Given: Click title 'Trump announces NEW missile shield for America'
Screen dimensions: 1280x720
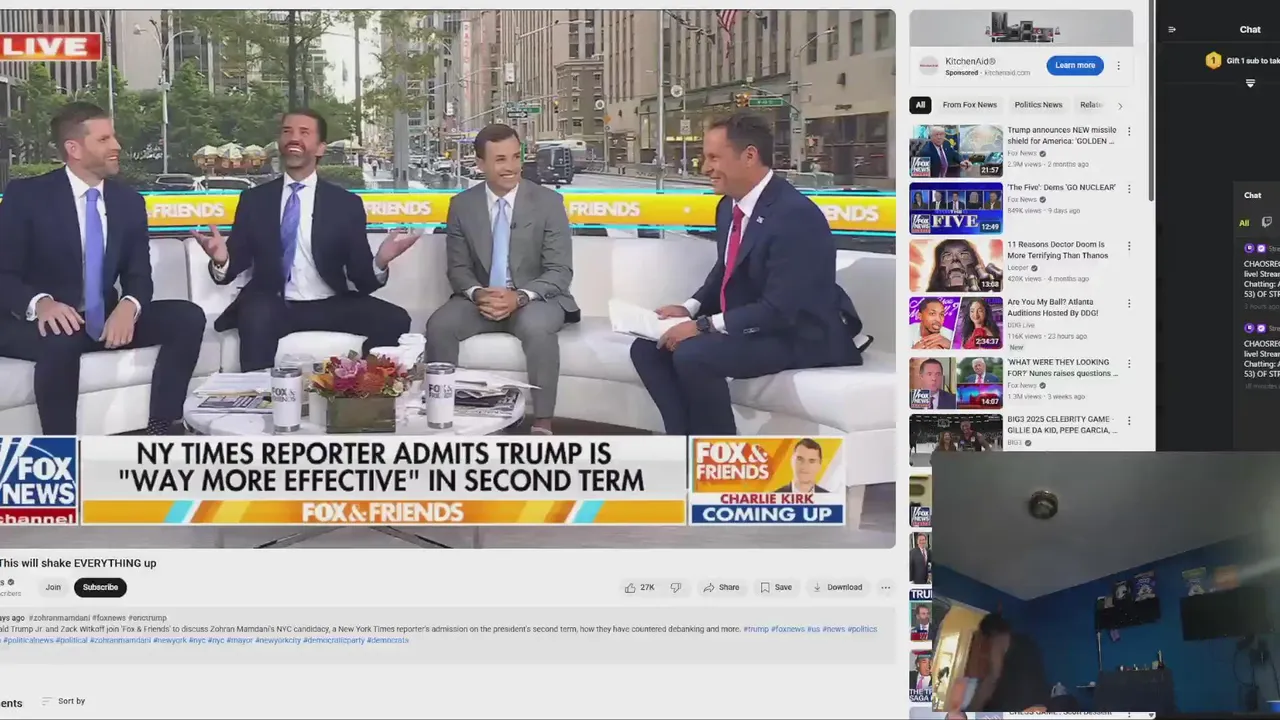Looking at the screenshot, I should pyautogui.click(x=1062, y=136).
